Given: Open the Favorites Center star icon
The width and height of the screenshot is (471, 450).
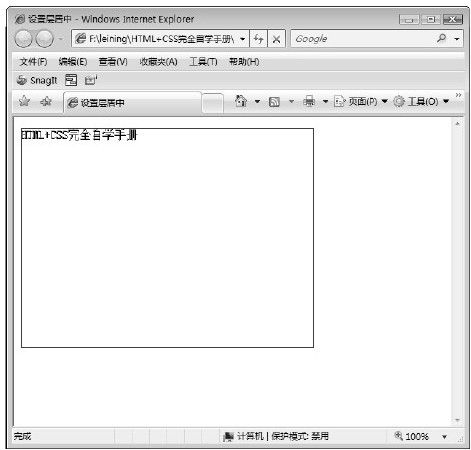Looking at the screenshot, I should pyautogui.click(x=24, y=101).
